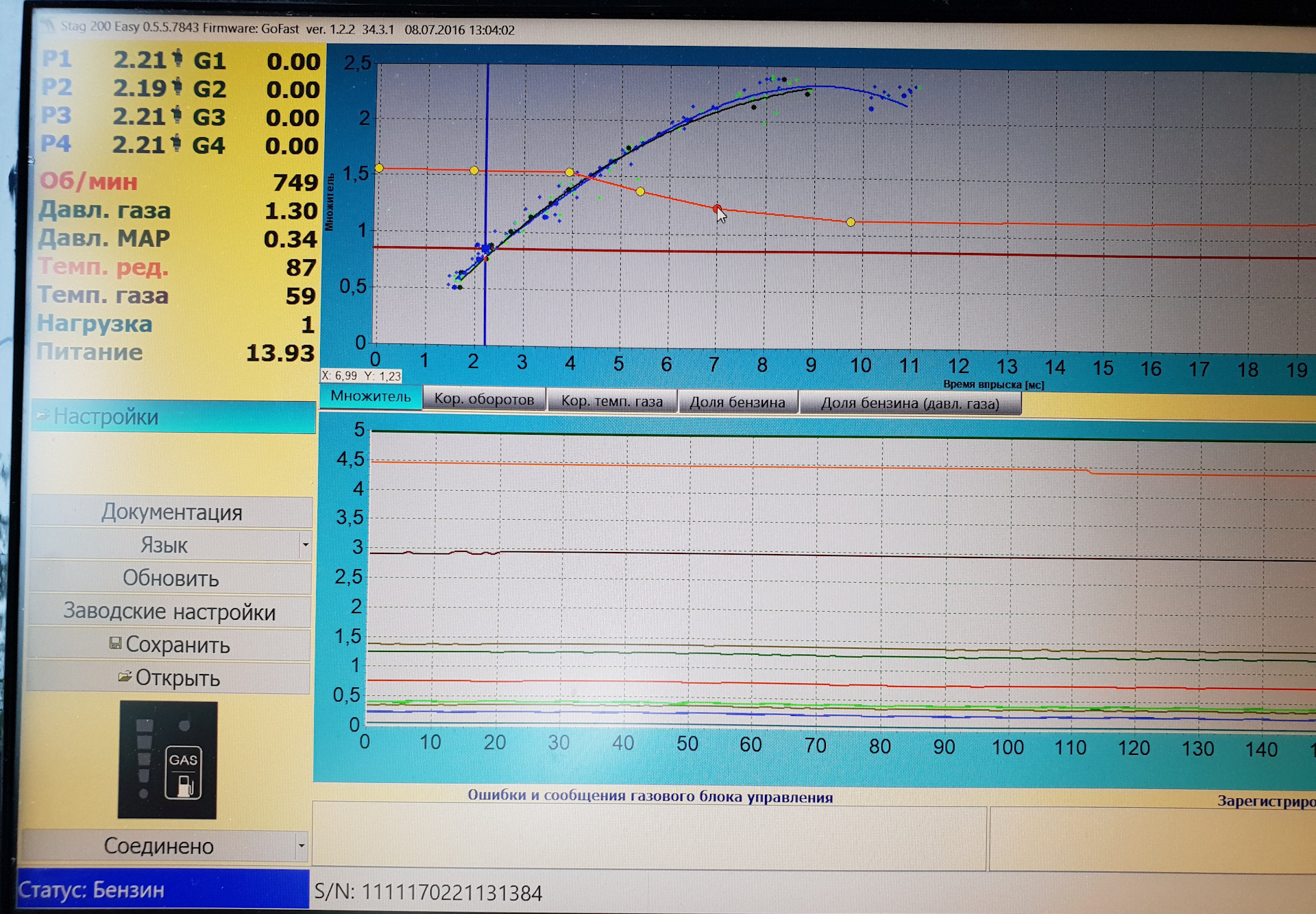Click the switch panel LED indicator image
The height and width of the screenshot is (914, 1316).
click(167, 760)
